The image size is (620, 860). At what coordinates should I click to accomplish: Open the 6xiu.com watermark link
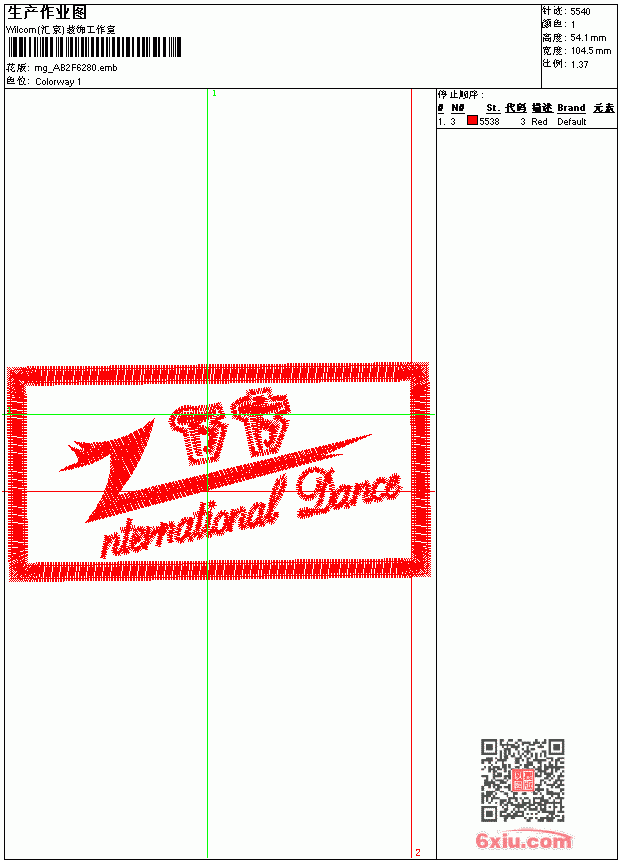click(524, 839)
